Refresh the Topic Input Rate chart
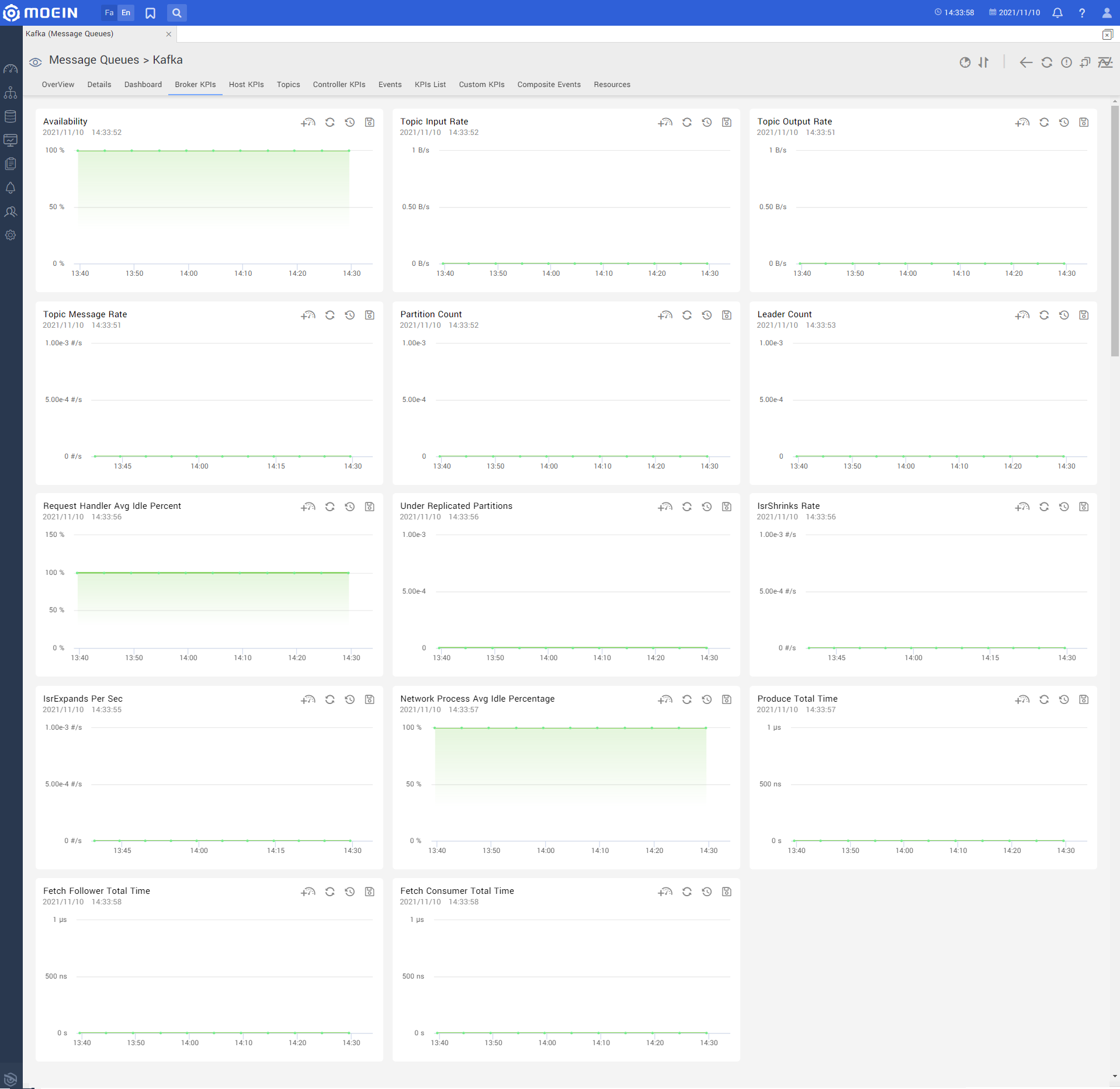1120x1089 pixels. click(687, 123)
